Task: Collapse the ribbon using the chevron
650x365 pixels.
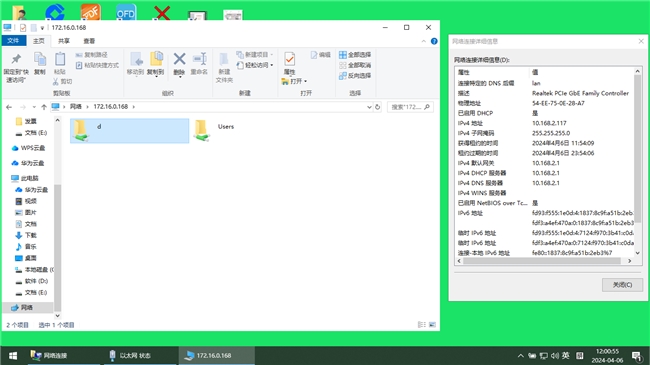Action: coord(424,41)
